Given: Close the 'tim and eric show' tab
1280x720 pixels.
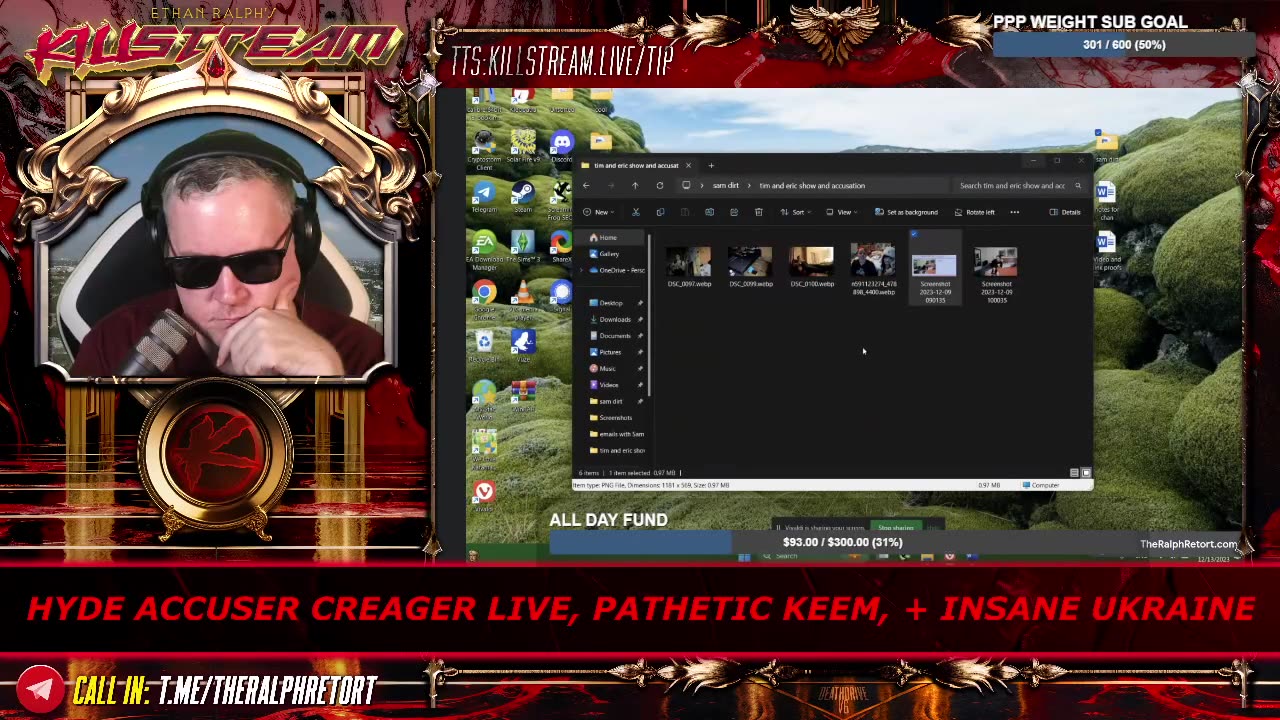Looking at the screenshot, I should [688, 165].
